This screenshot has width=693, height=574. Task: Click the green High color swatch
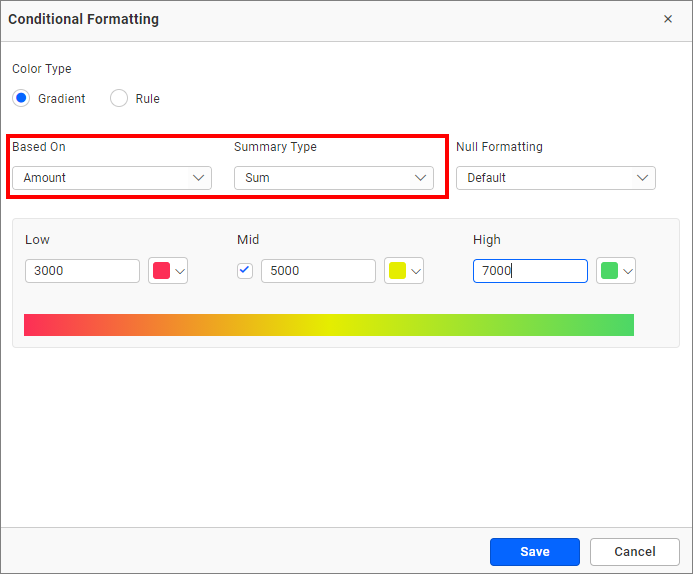[x=609, y=271]
